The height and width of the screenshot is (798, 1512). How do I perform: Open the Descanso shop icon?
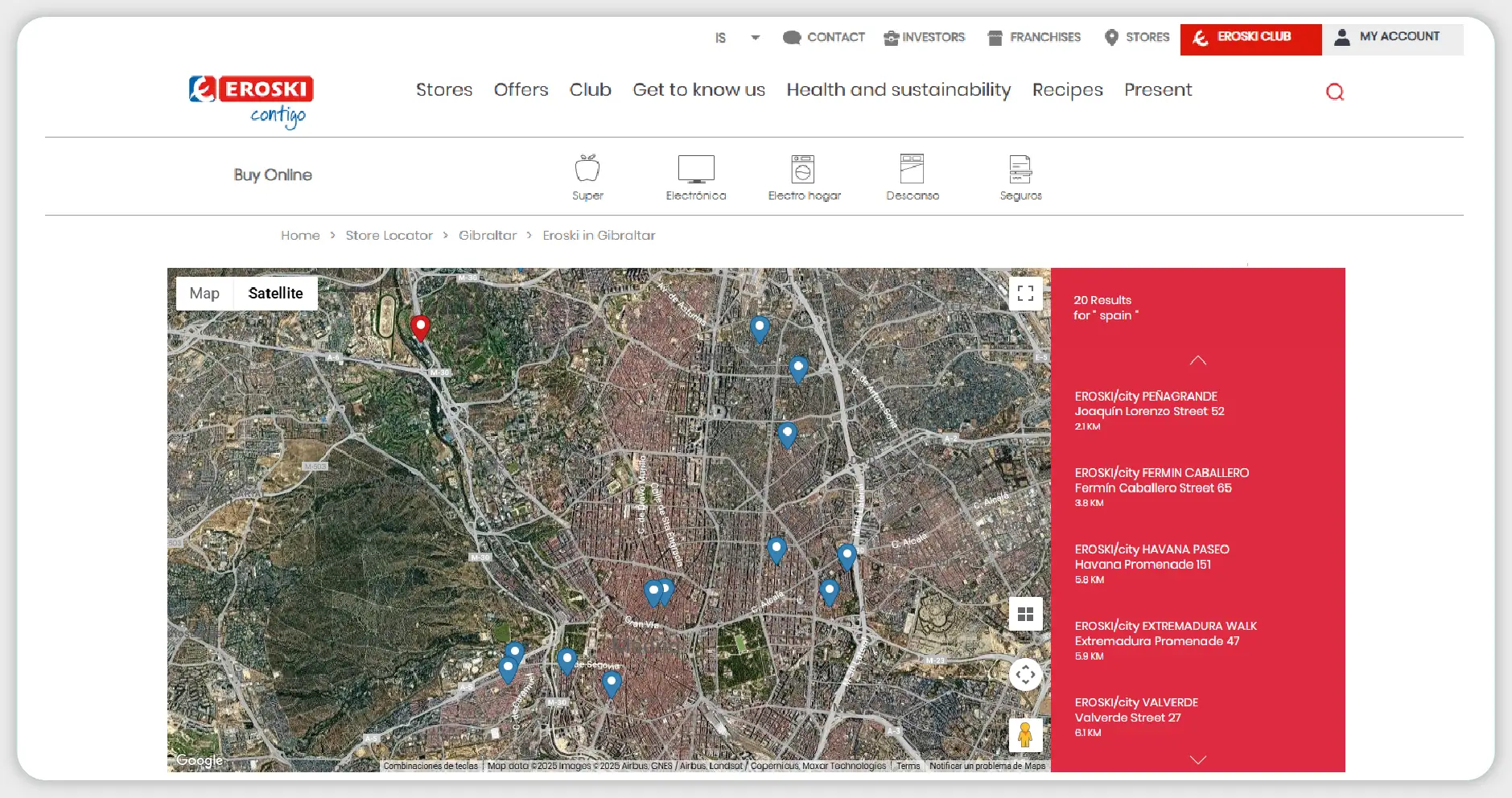[x=913, y=178]
